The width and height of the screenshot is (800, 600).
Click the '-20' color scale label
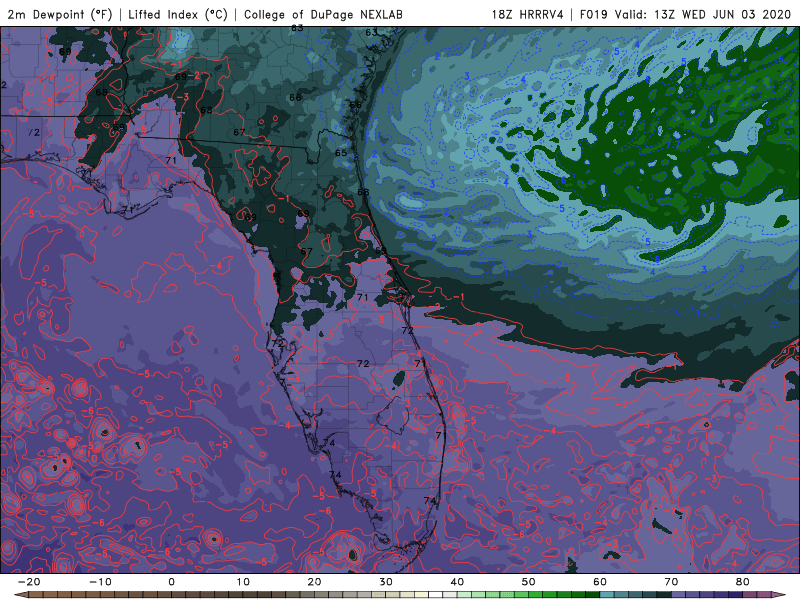tap(29, 582)
